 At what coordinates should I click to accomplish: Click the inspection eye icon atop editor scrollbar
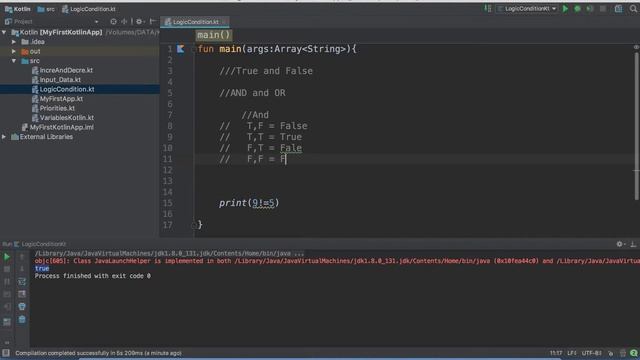pyautogui.click(x=636, y=47)
